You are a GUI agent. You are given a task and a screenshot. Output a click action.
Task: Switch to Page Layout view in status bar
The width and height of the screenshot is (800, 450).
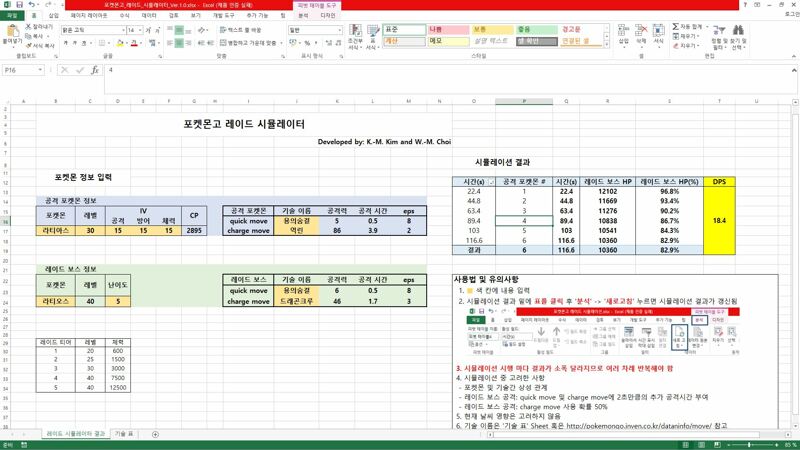702,445
